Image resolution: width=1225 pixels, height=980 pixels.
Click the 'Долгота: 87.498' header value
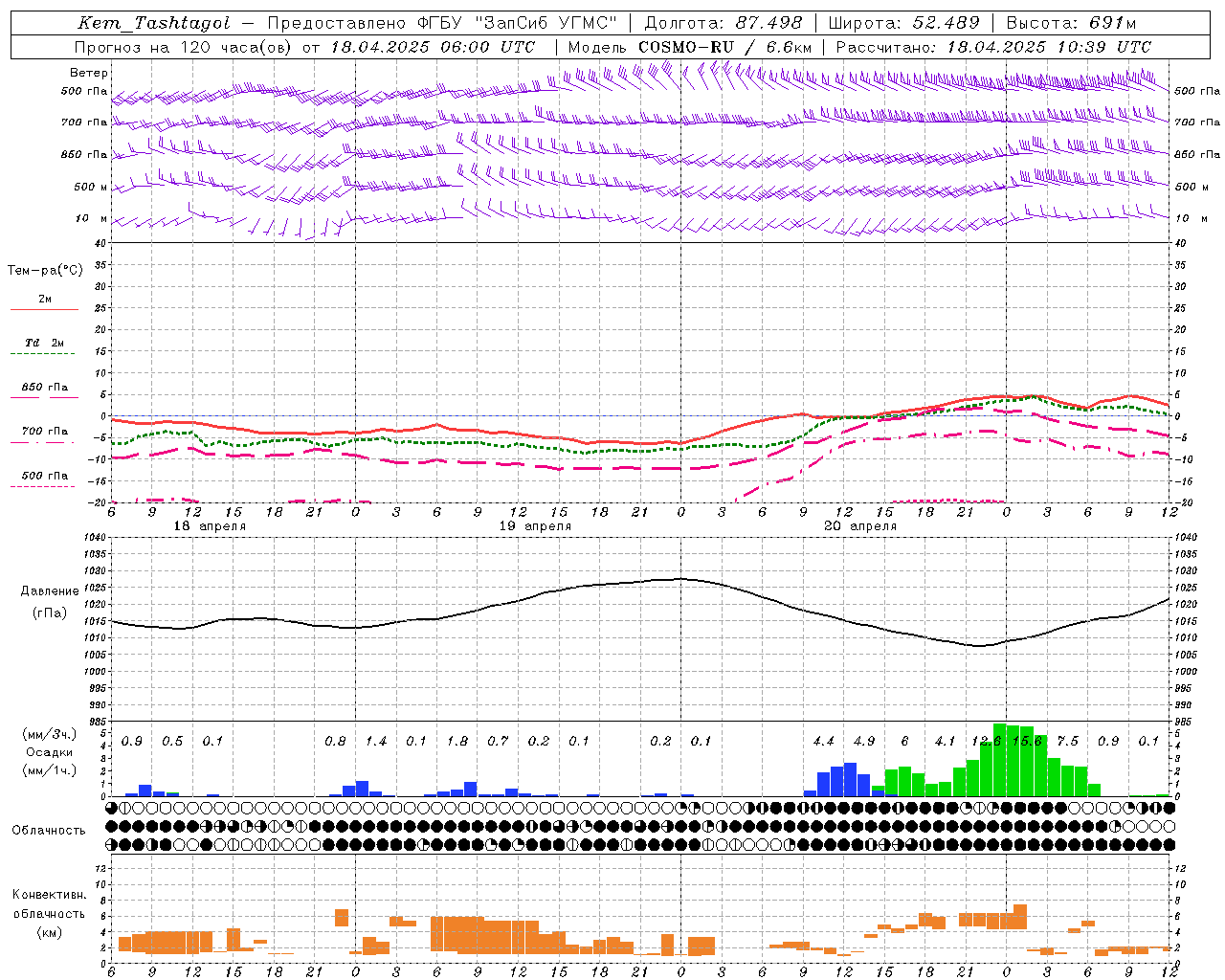[724, 24]
